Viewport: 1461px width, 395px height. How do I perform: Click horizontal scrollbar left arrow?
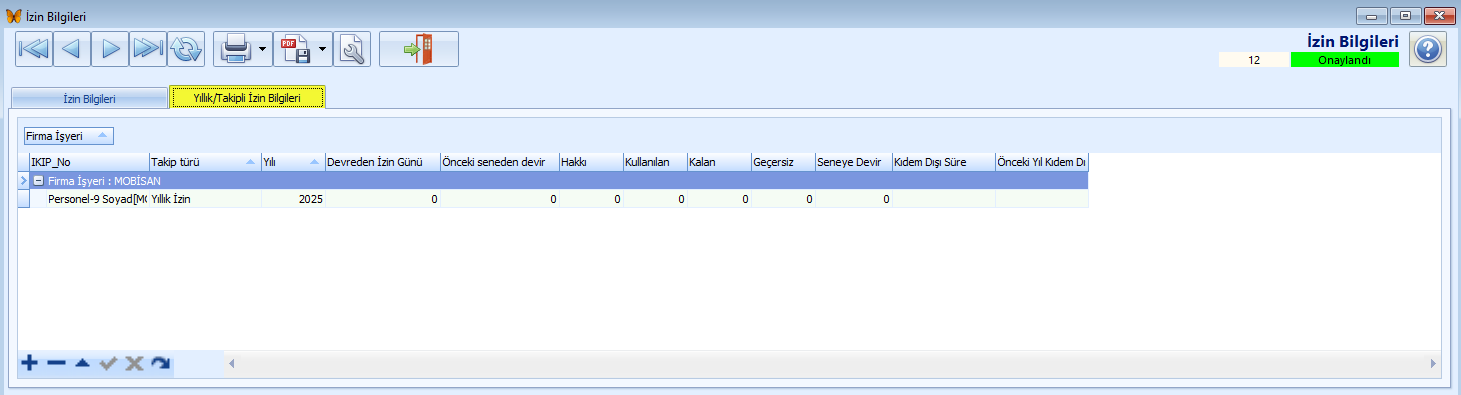(x=232, y=363)
